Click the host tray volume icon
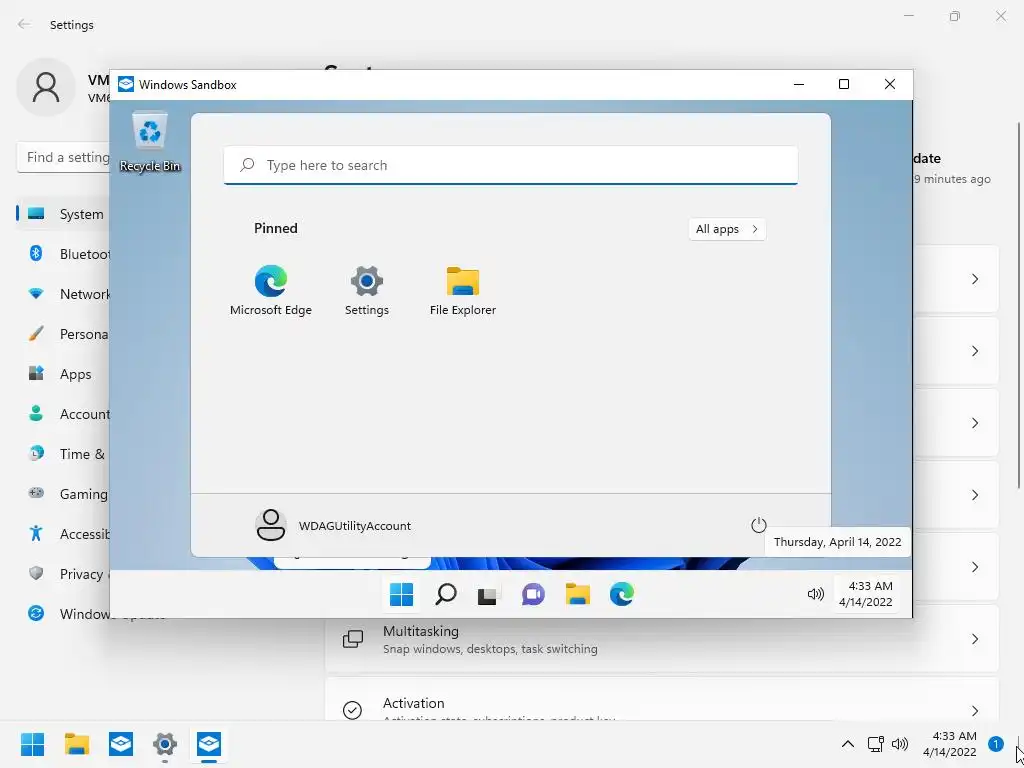This screenshot has width=1024, height=768. click(900, 744)
